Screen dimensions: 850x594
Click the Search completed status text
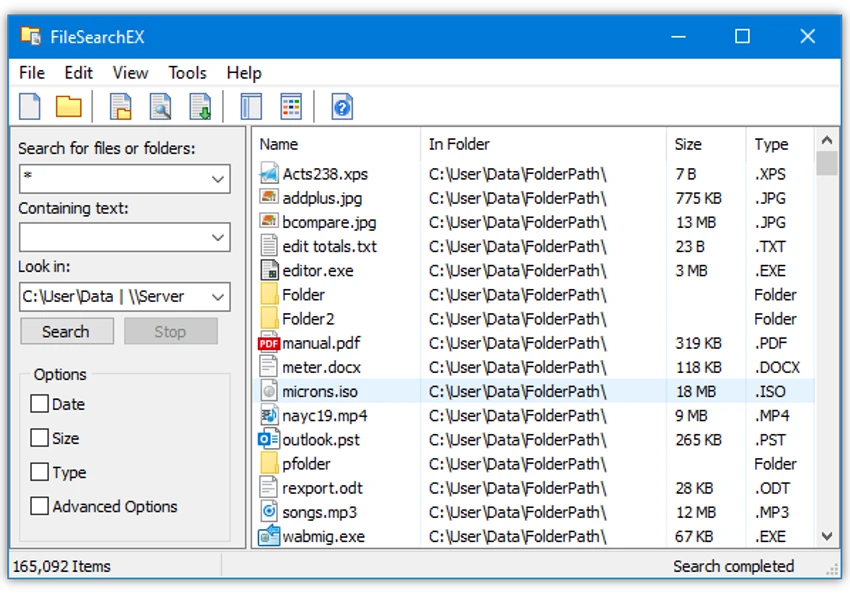pos(733,566)
